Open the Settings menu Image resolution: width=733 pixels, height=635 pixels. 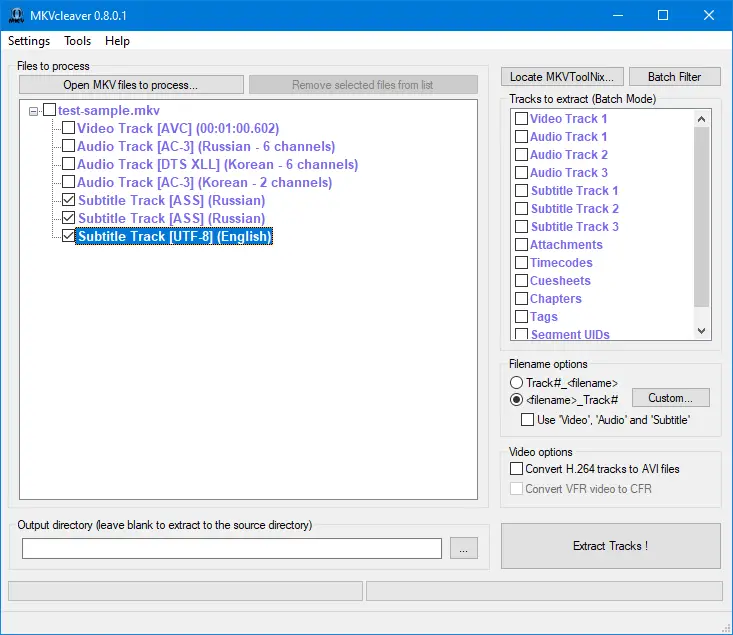29,41
